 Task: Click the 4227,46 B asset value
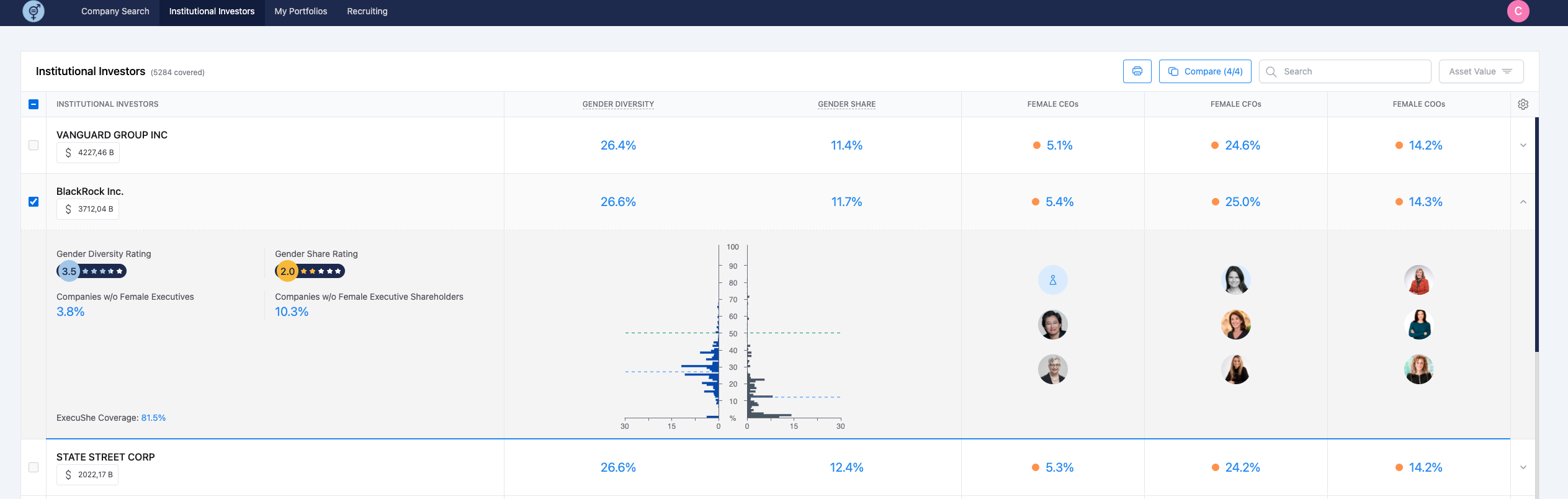point(96,153)
